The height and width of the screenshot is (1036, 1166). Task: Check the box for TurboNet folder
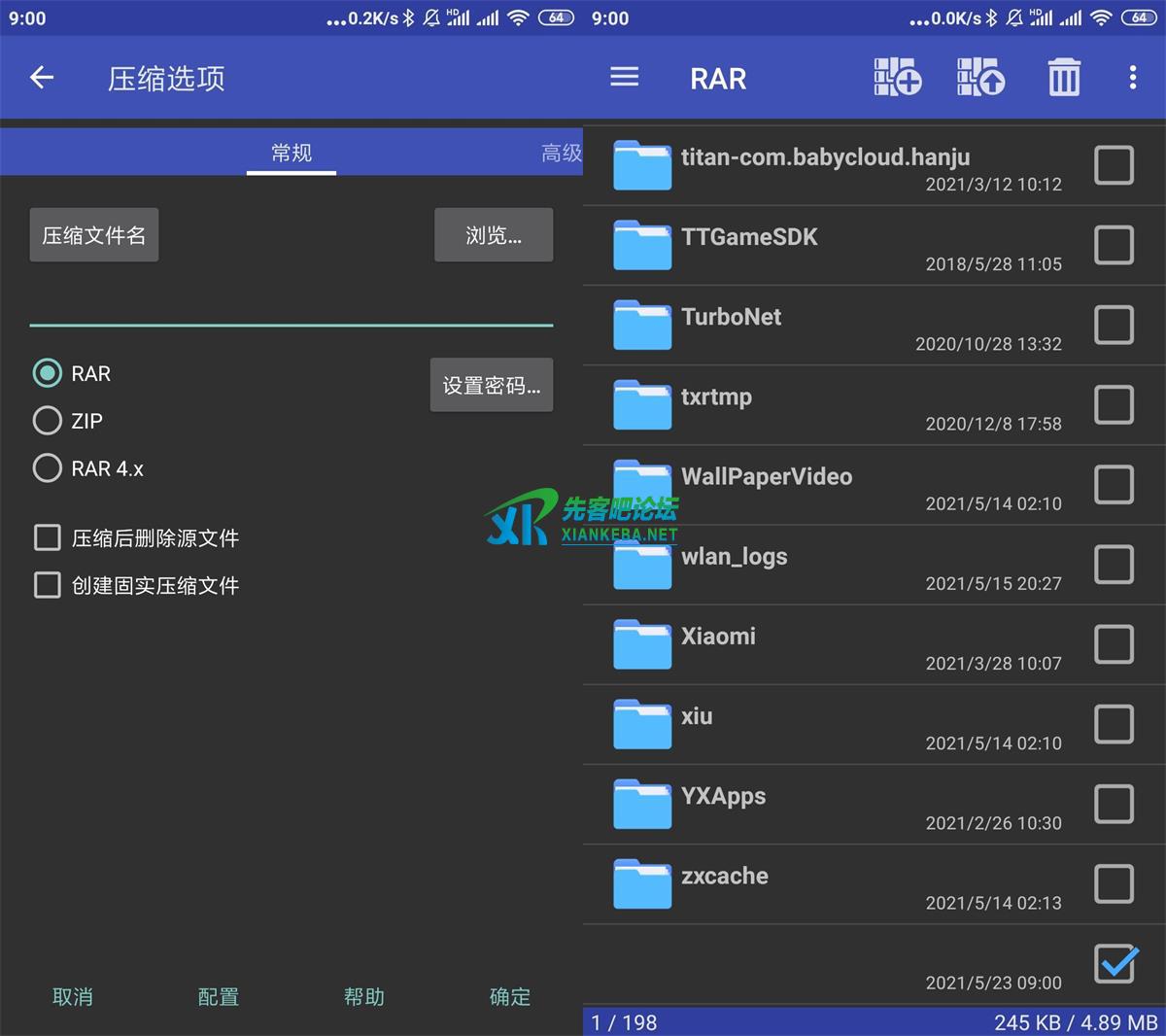tap(1114, 326)
